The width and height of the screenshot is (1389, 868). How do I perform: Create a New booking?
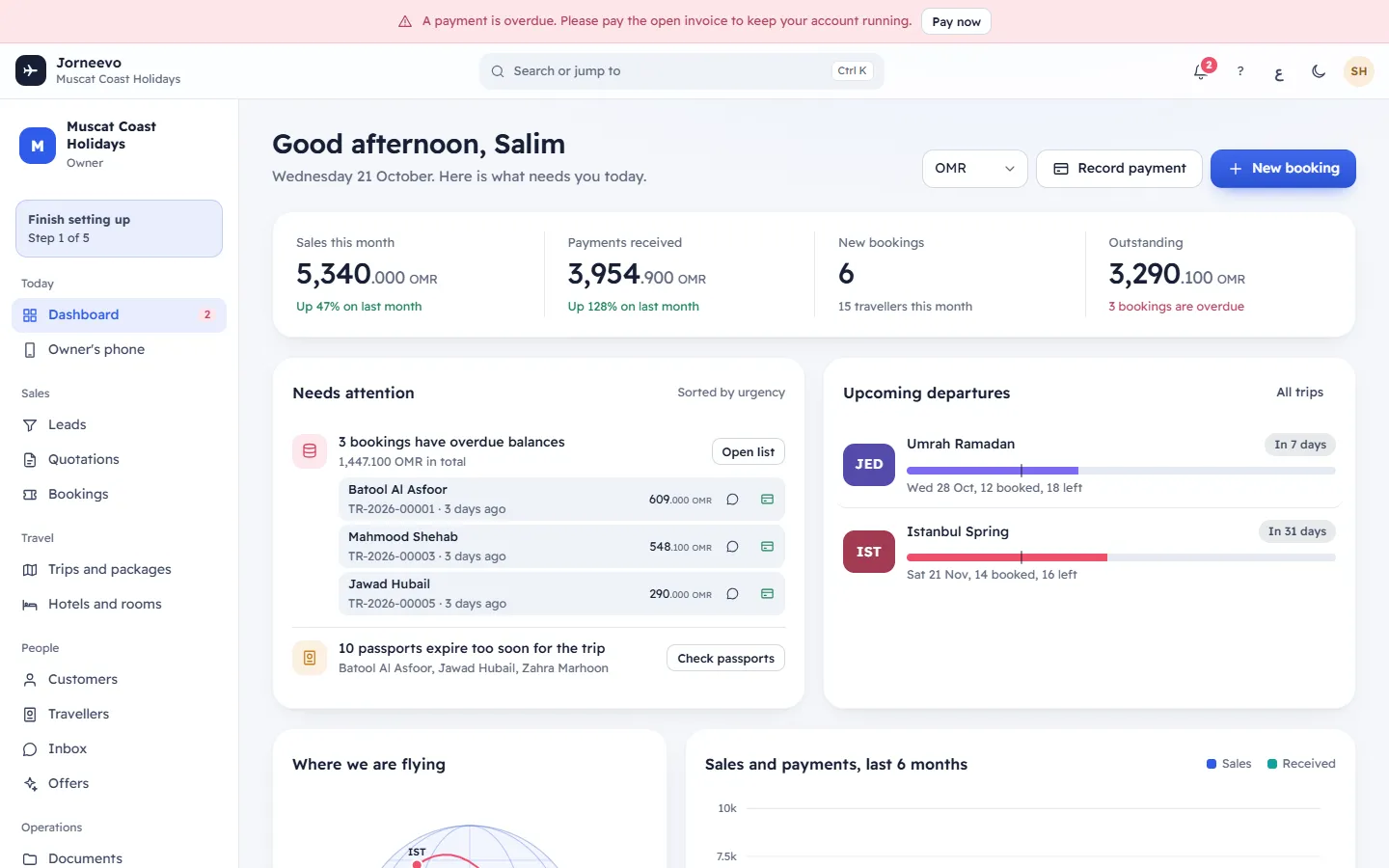click(x=1283, y=169)
